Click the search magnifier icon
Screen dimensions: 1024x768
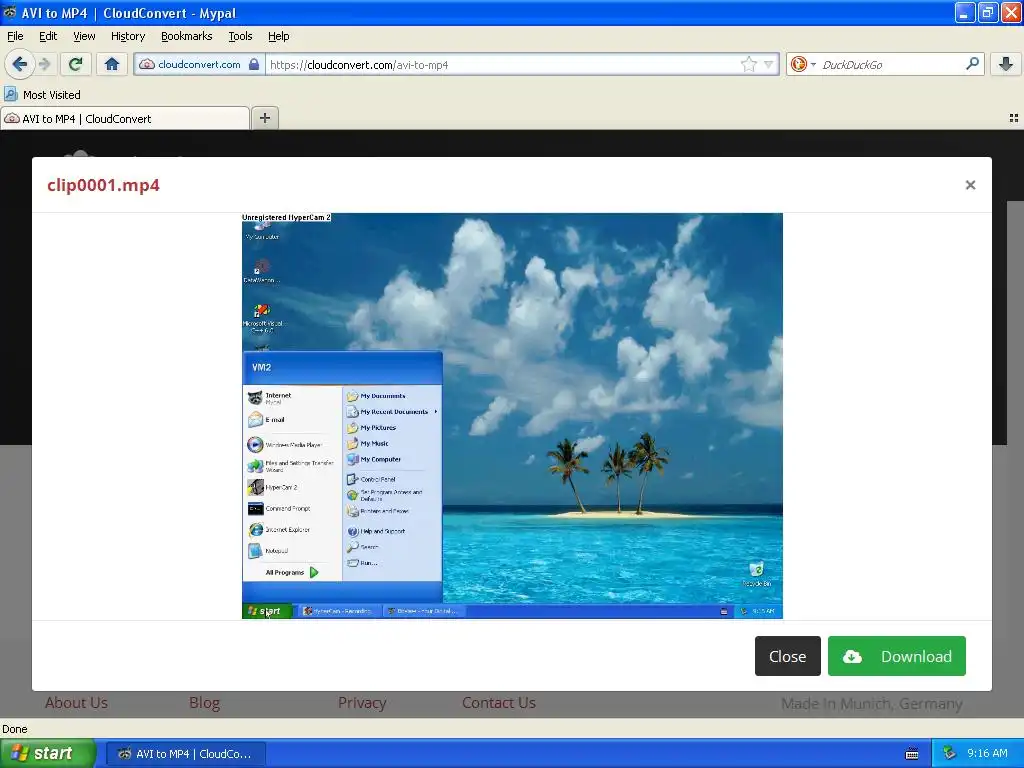pos(972,64)
